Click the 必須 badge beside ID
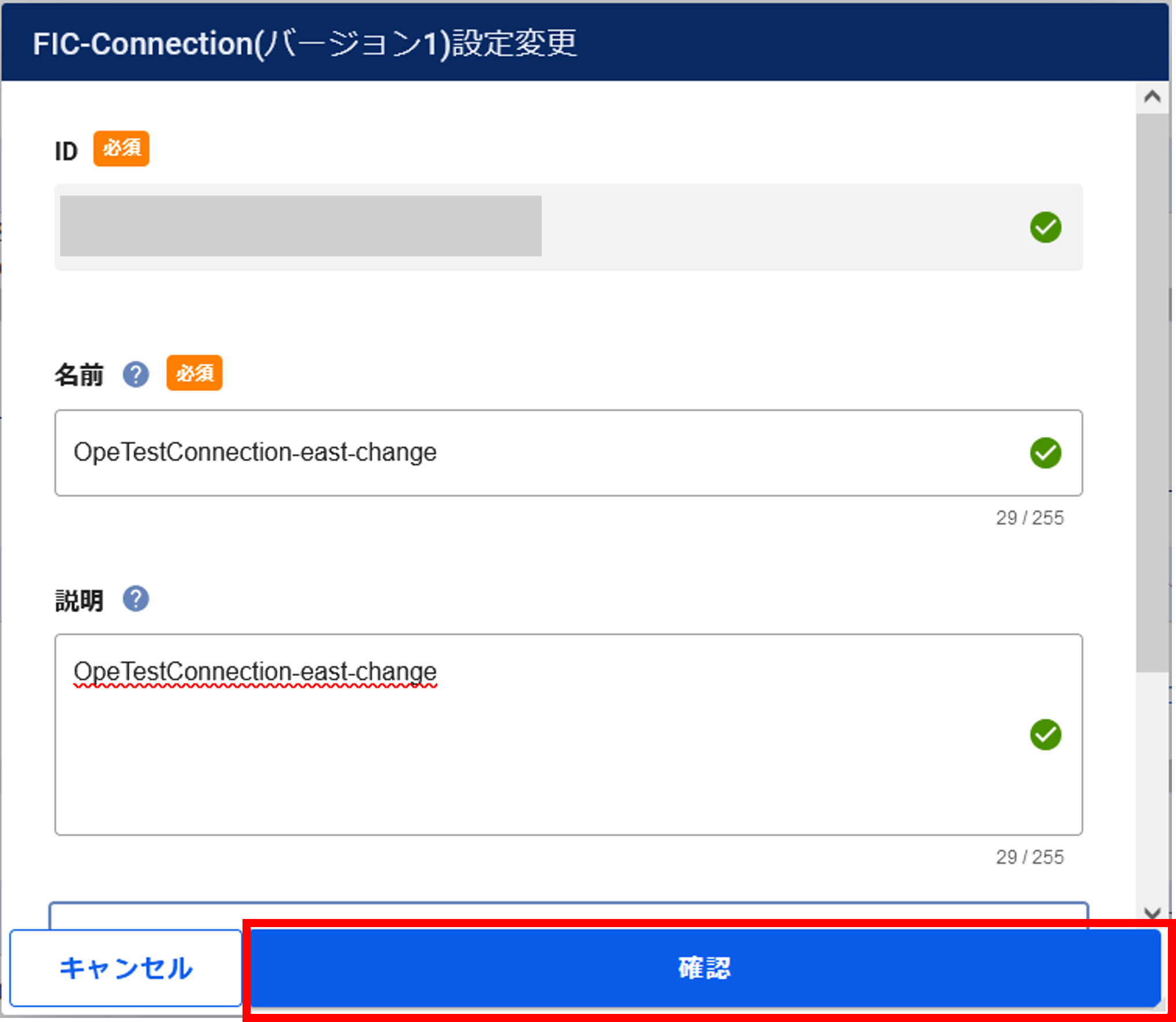This screenshot has width=1176, height=1022. (x=122, y=149)
